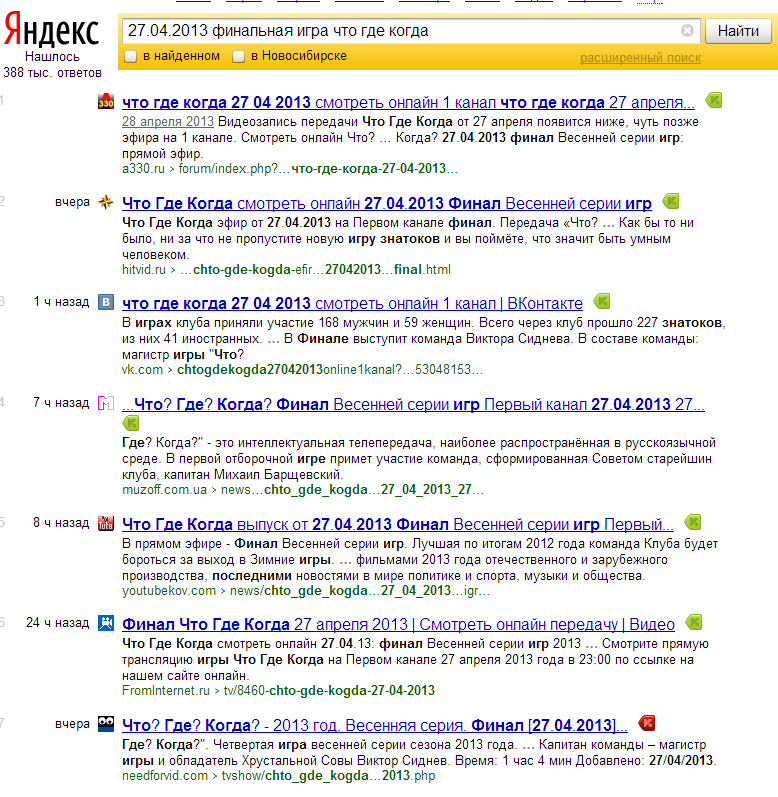This screenshot has width=778, height=797.
Task: Click the '8 ч назад' timestamp
Action: [x=61, y=523]
